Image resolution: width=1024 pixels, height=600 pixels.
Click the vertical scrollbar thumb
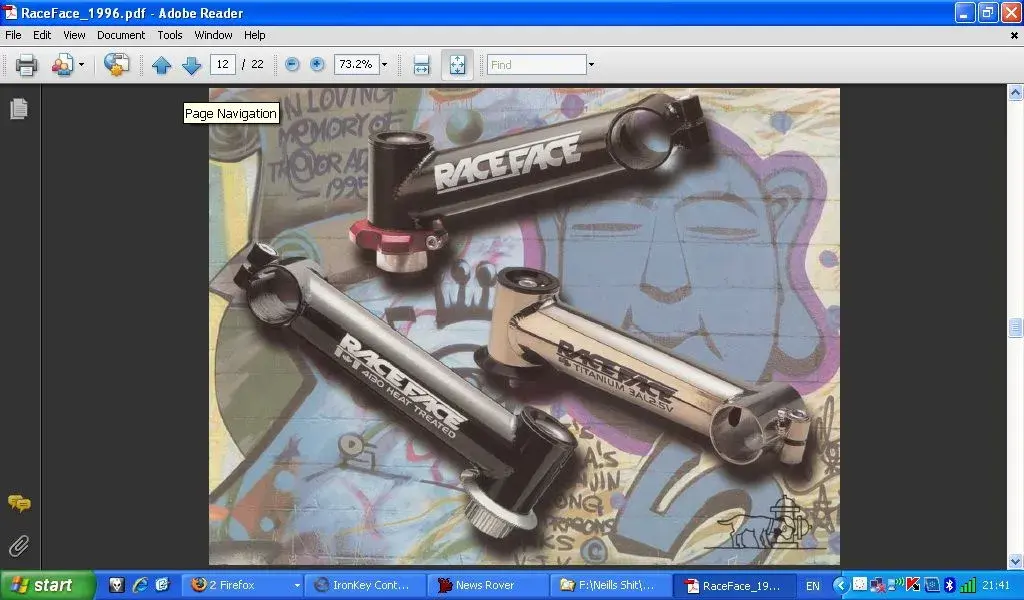coord(1015,327)
